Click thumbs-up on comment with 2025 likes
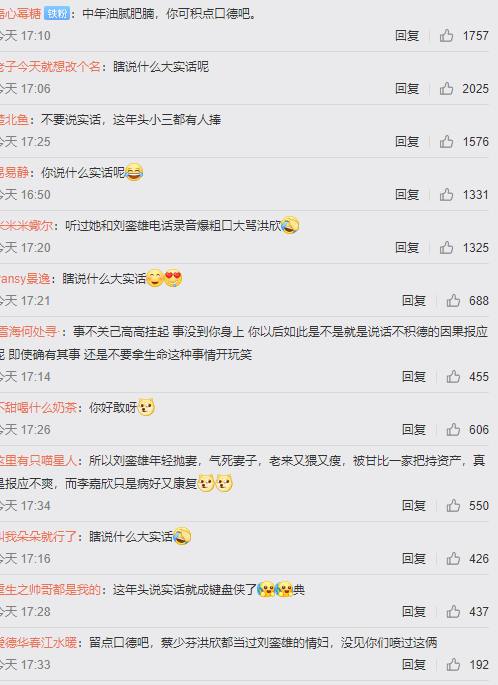This screenshot has width=498, height=685. click(446, 89)
